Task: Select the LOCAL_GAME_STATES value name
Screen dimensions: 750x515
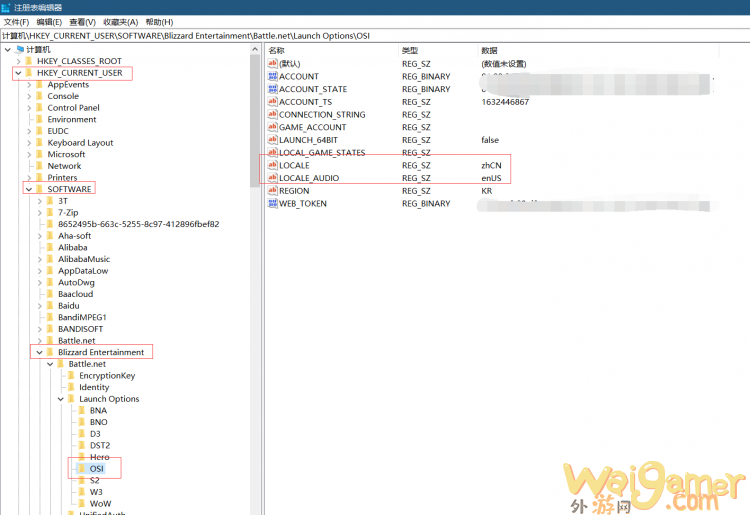Action: (x=322, y=153)
